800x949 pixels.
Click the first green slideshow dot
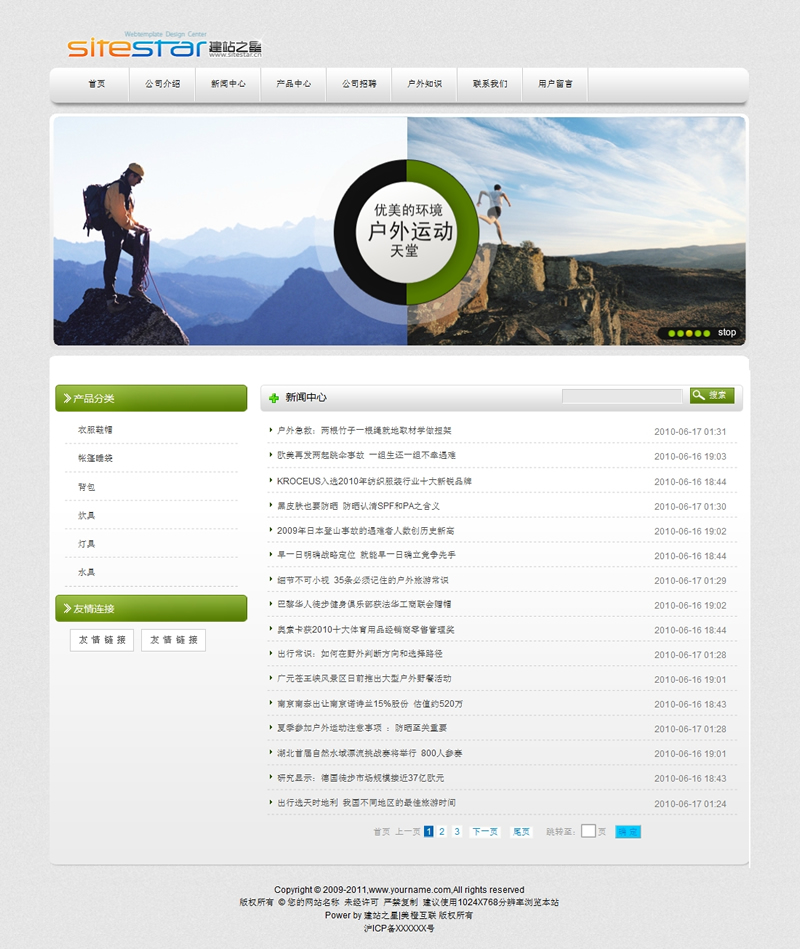tap(672, 333)
